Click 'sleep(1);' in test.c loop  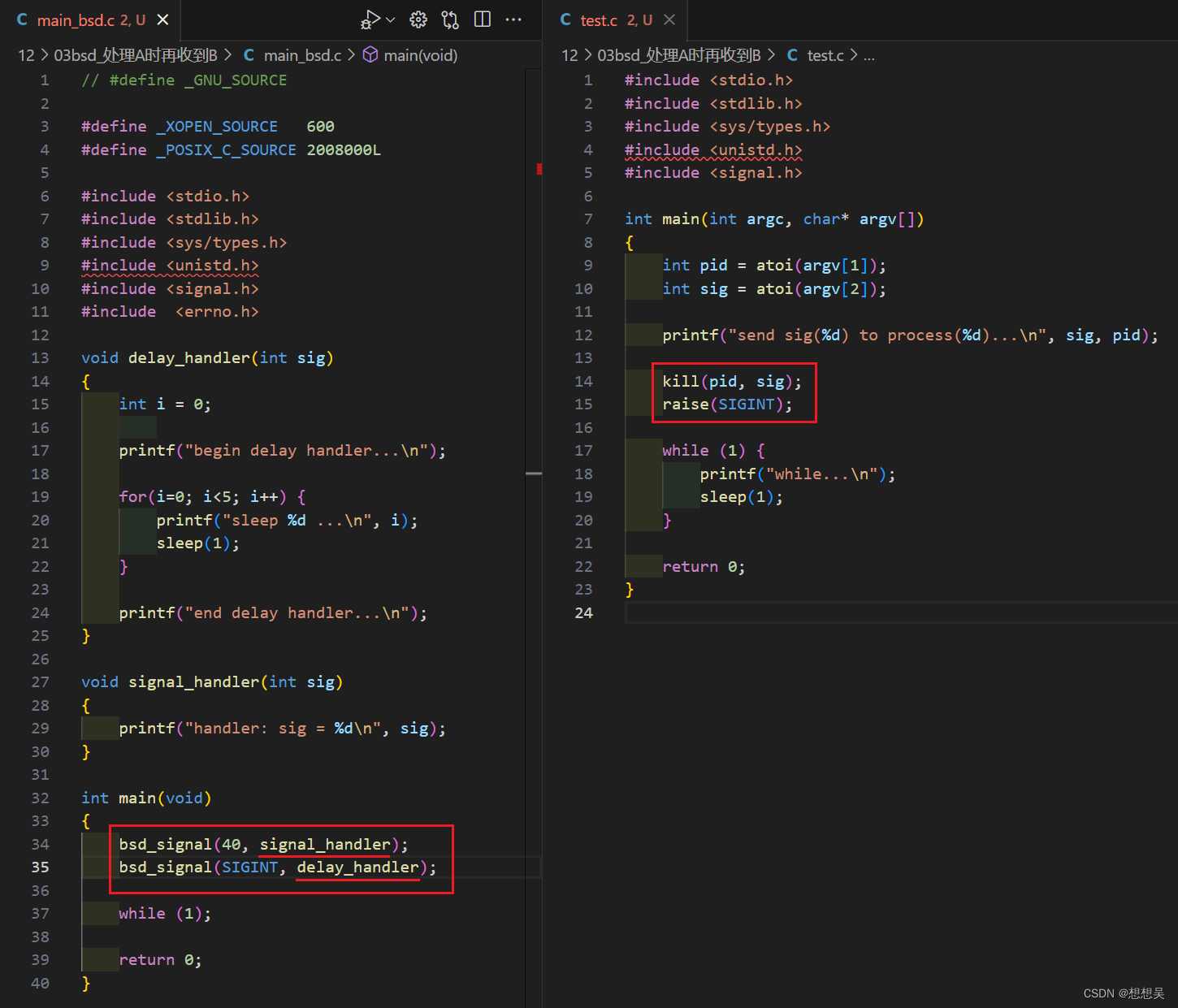[742, 497]
